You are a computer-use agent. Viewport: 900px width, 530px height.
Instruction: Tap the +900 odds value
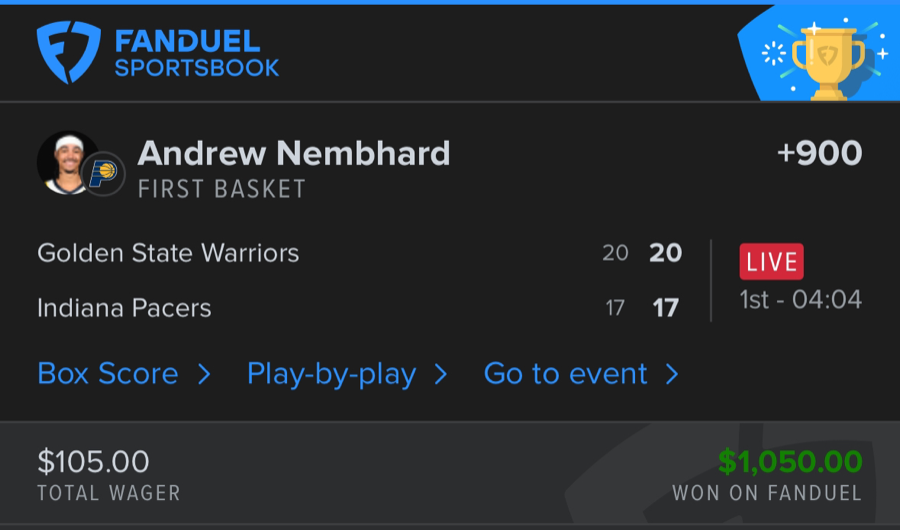coord(819,153)
